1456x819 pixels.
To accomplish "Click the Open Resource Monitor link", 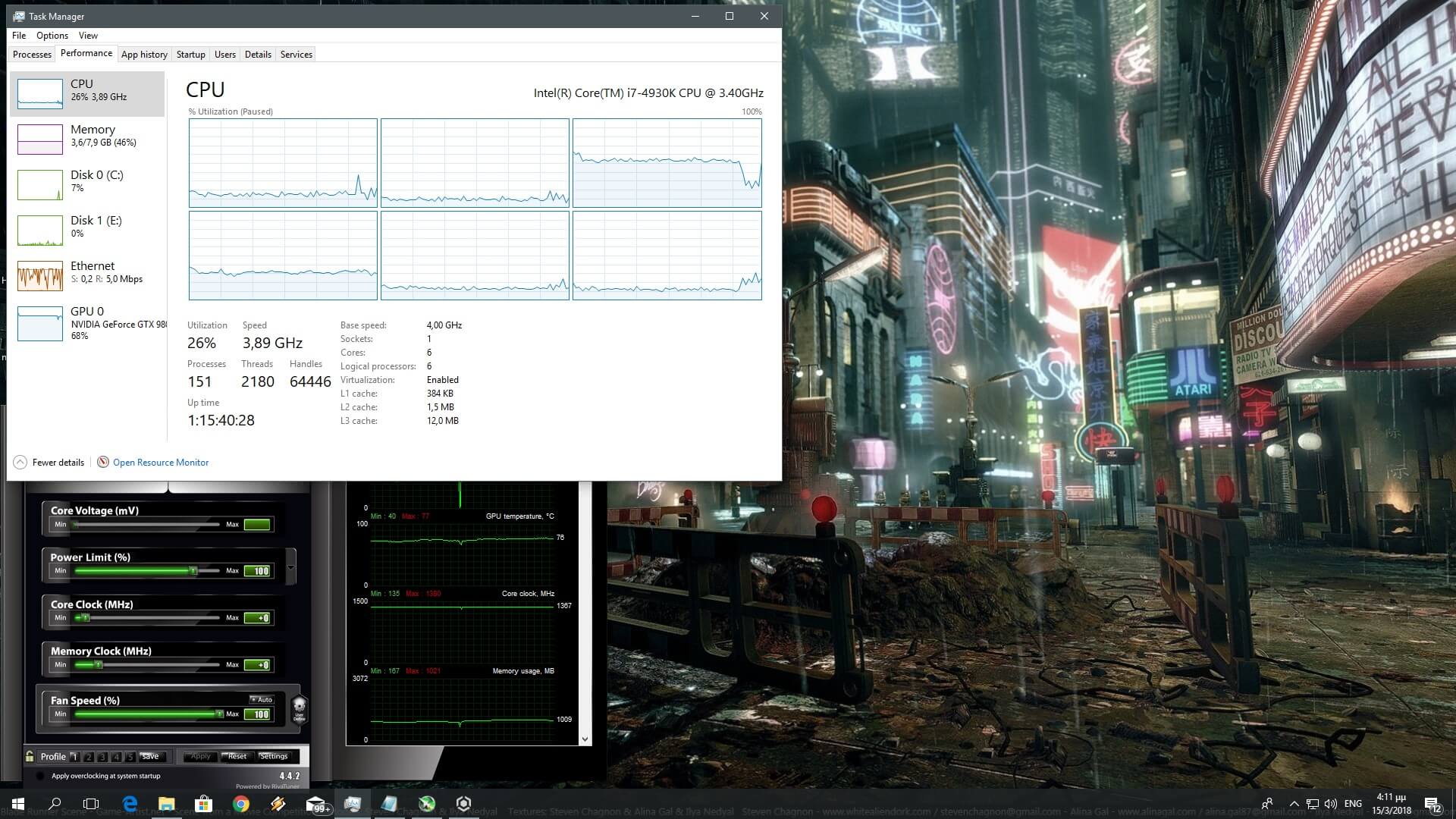I will coord(160,463).
